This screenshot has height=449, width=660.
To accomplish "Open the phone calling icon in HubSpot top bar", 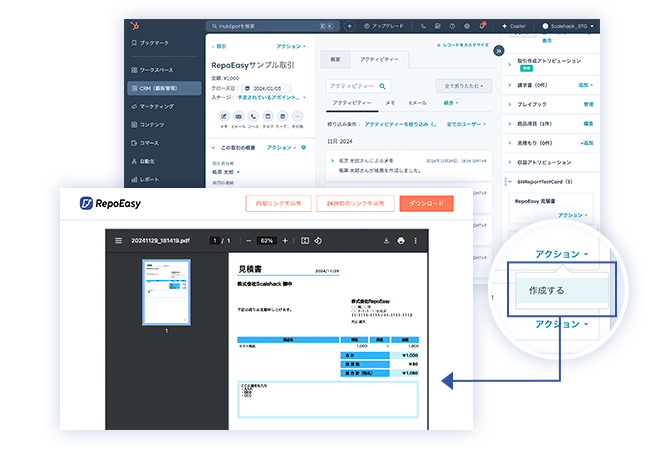I will [x=423, y=26].
